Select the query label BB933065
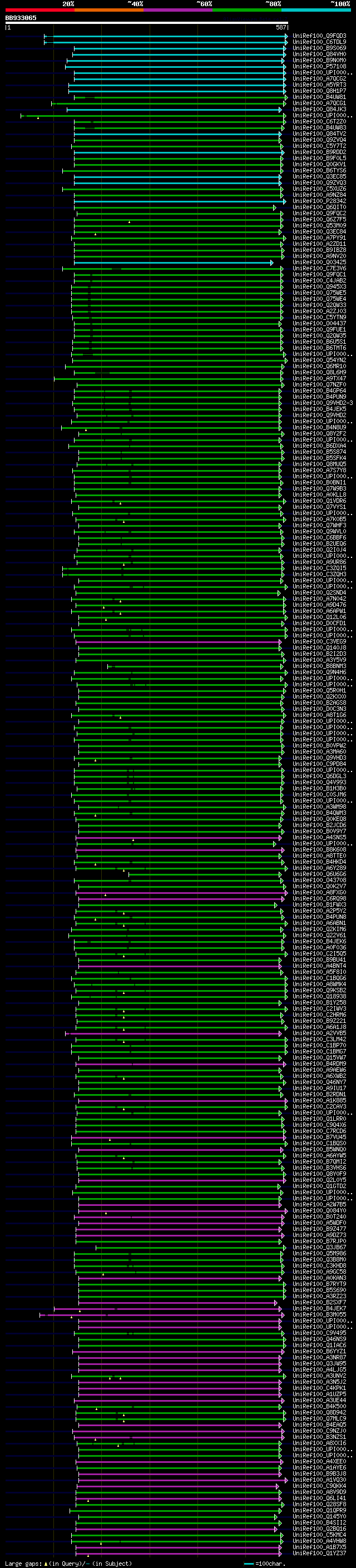356x1568 pixels. [21, 18]
